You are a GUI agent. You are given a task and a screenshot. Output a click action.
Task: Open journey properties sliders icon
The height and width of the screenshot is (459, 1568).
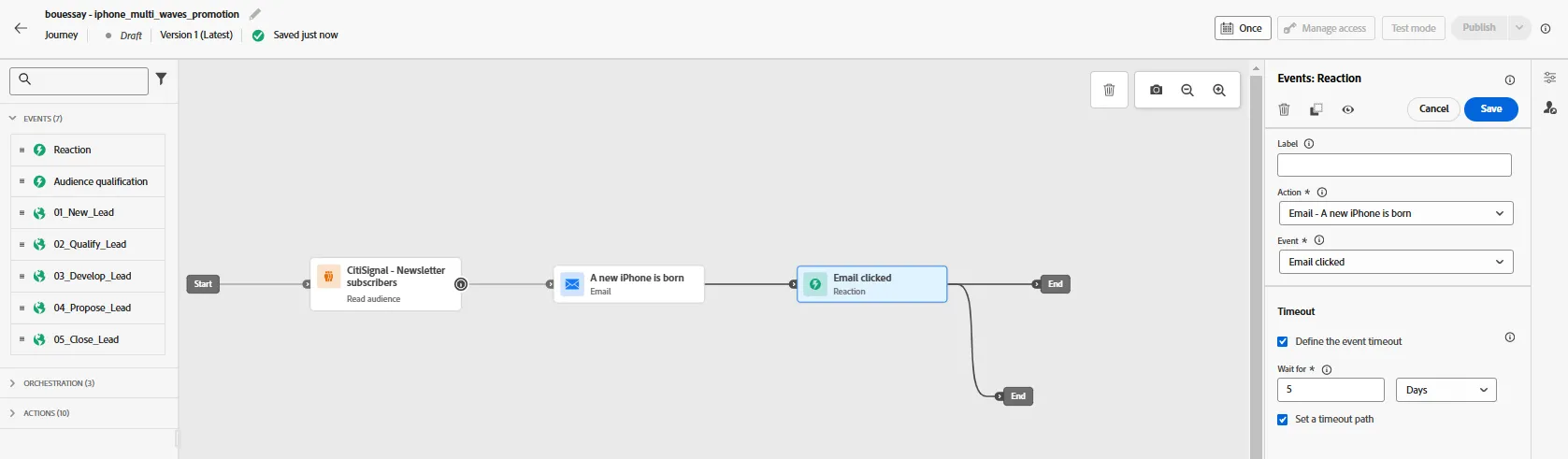pyautogui.click(x=1549, y=78)
